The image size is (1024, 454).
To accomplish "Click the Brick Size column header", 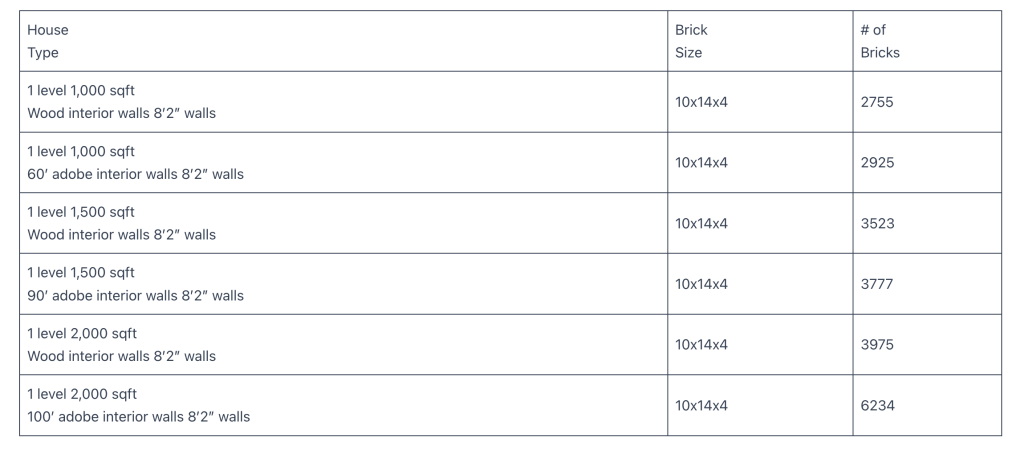I will tap(689, 41).
